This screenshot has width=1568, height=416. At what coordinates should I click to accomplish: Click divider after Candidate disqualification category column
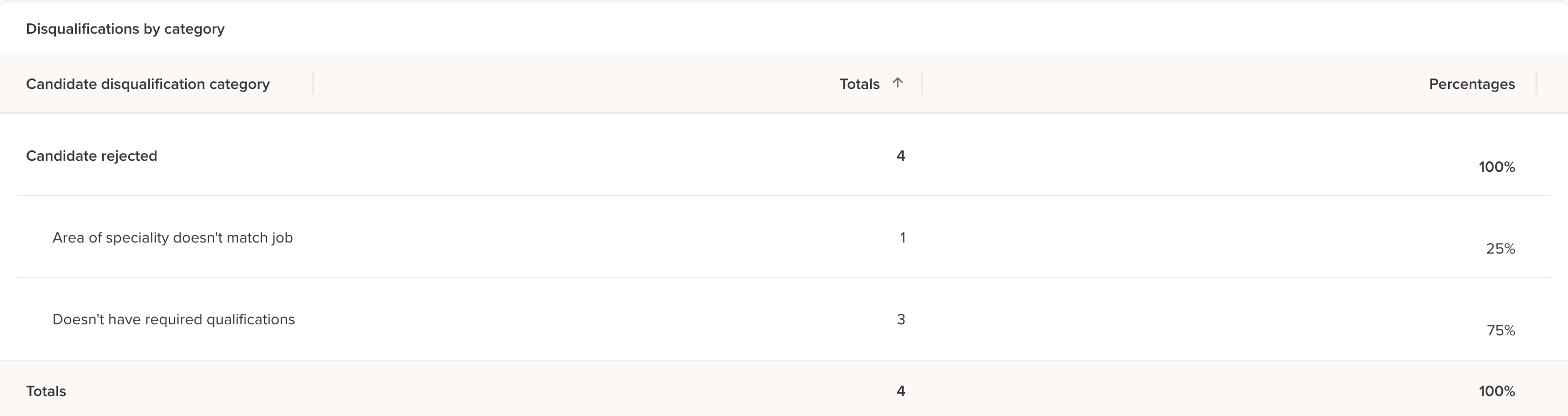(x=313, y=83)
